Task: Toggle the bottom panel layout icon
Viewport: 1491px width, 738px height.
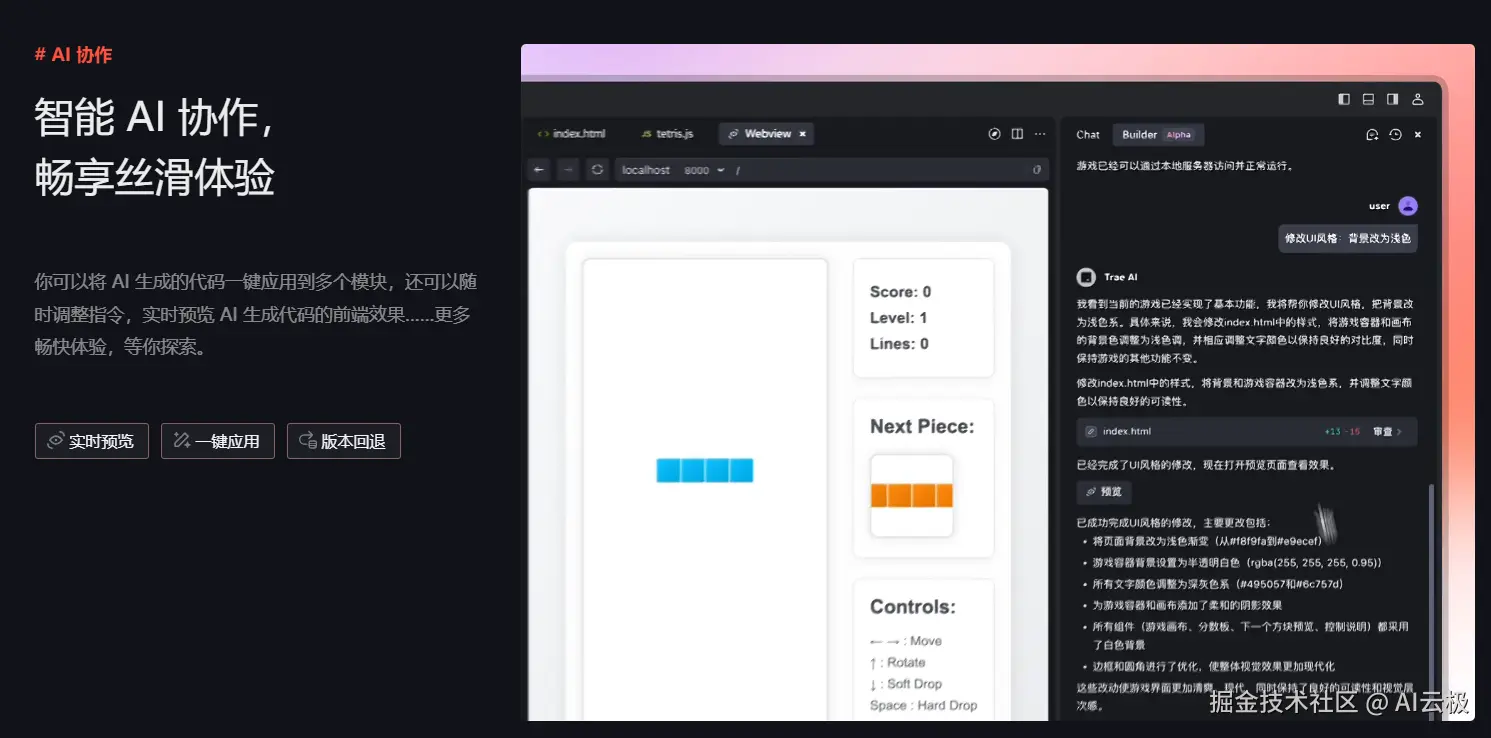Action: 1368,99
